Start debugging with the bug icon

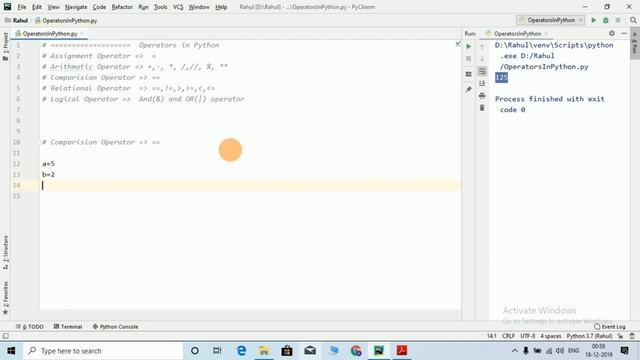click(606, 20)
